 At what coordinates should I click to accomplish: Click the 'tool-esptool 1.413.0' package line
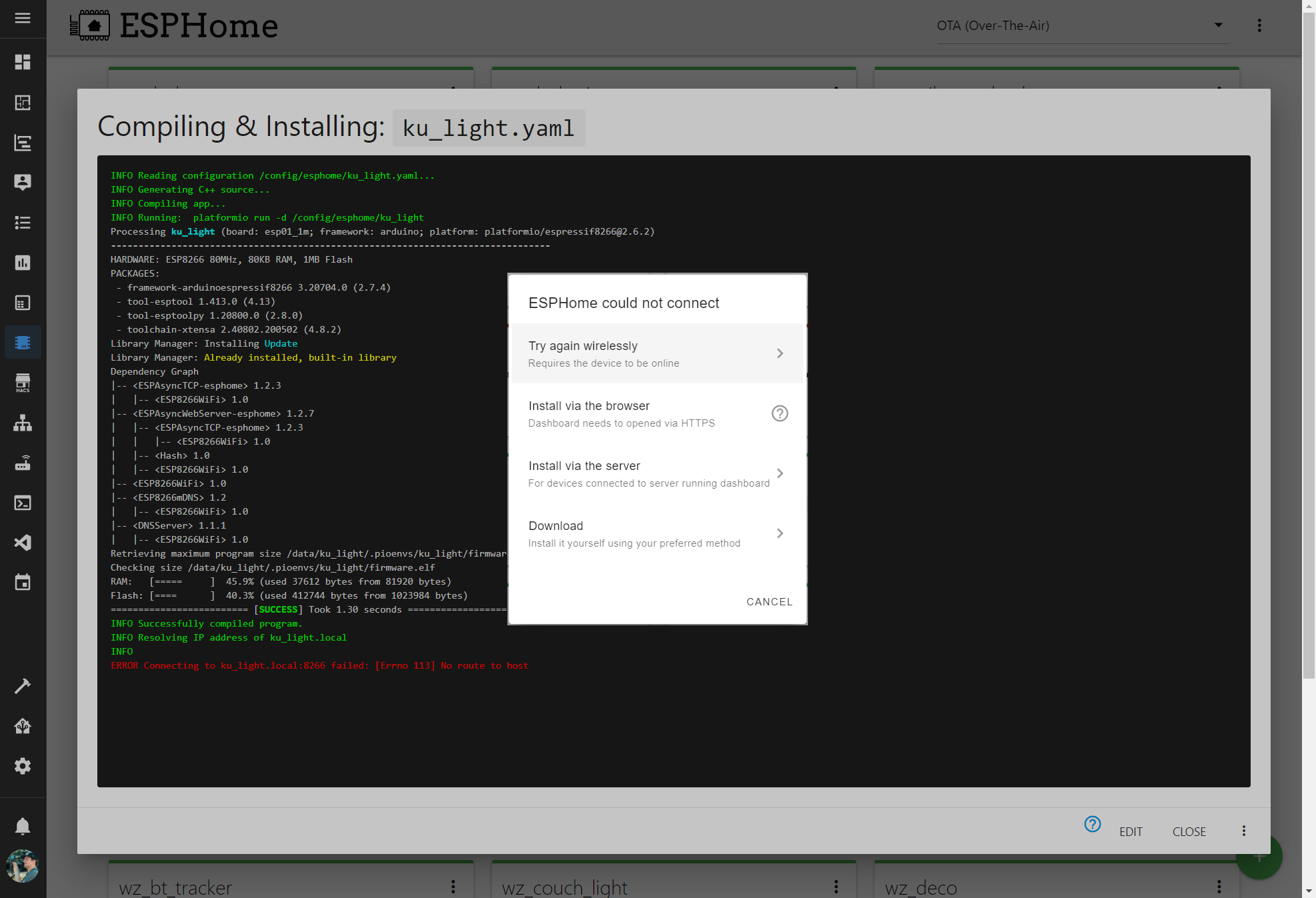coord(195,301)
